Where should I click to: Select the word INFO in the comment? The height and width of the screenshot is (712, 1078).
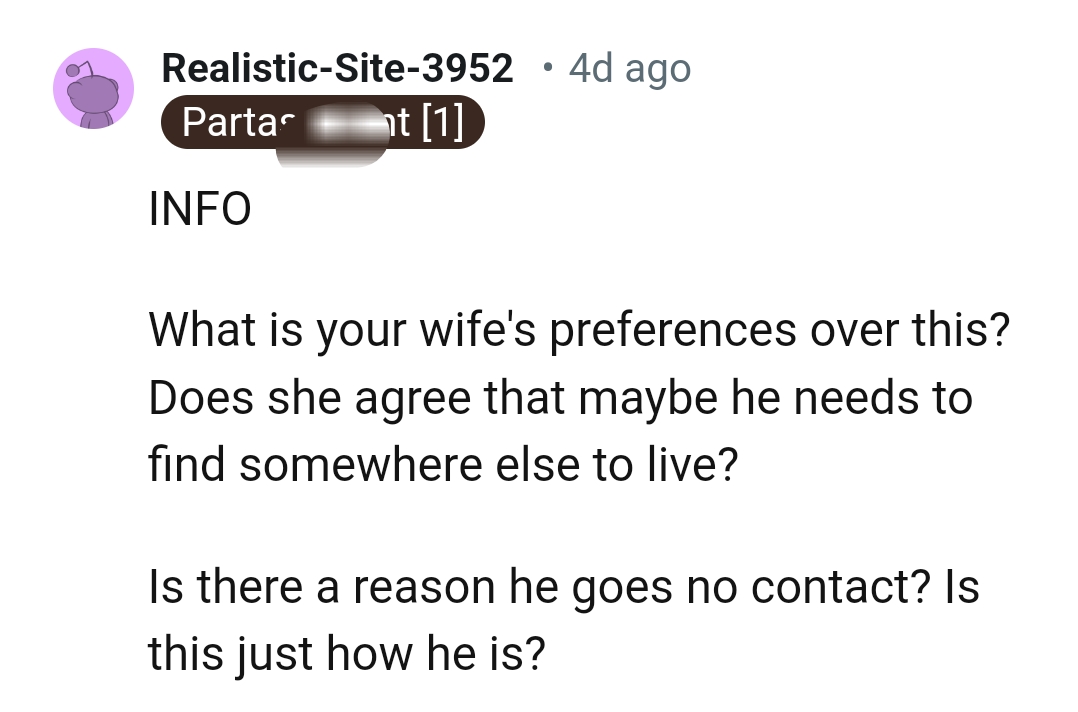(x=200, y=208)
